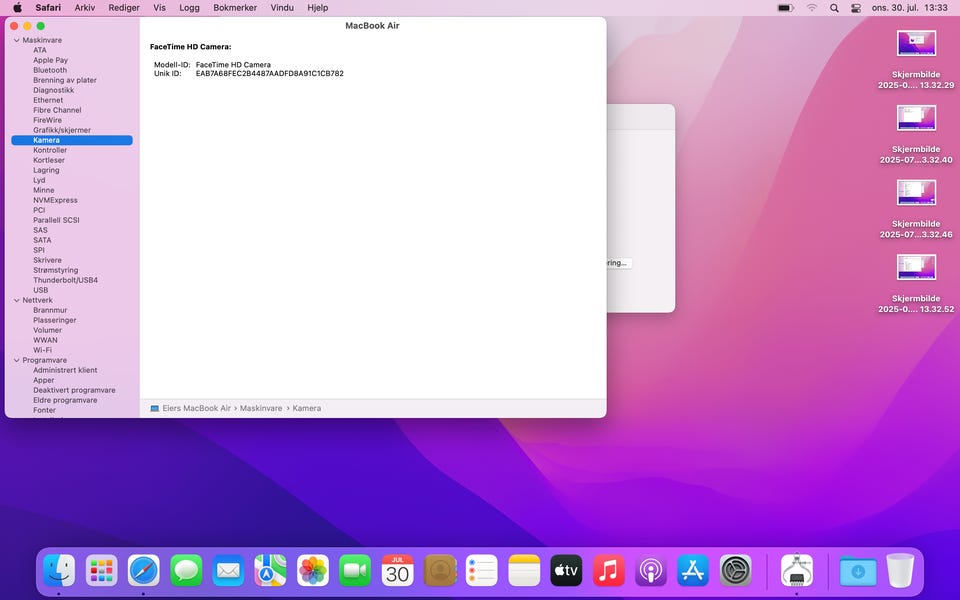Open System Preferences gear in Dock
This screenshot has width=960, height=600.
[x=736, y=571]
